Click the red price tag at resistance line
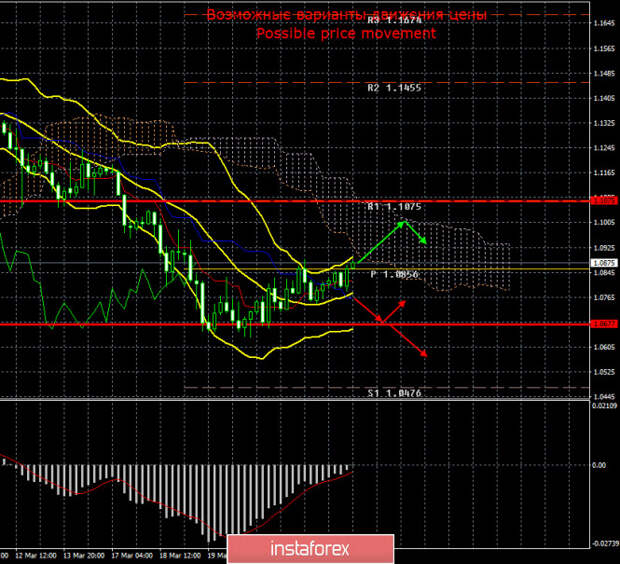Screen dimensions: 620x564 603,200
